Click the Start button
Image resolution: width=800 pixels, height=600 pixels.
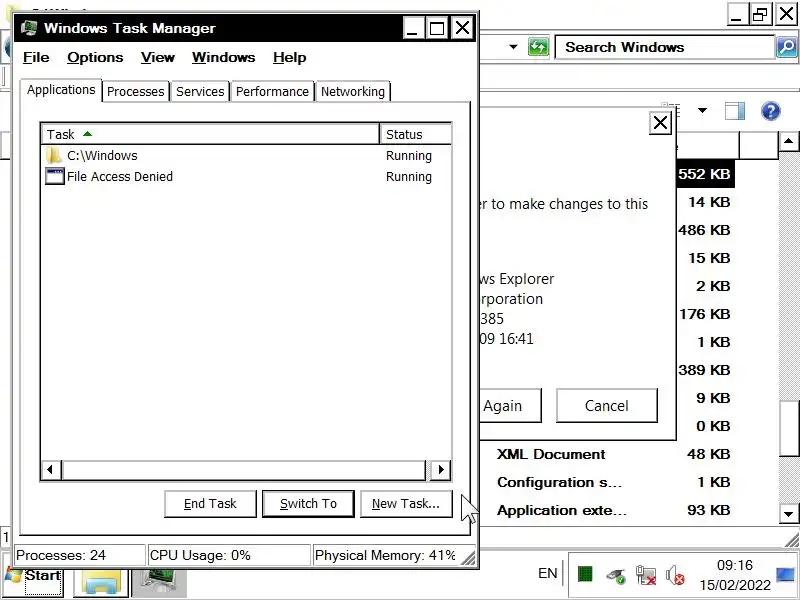click(34, 580)
